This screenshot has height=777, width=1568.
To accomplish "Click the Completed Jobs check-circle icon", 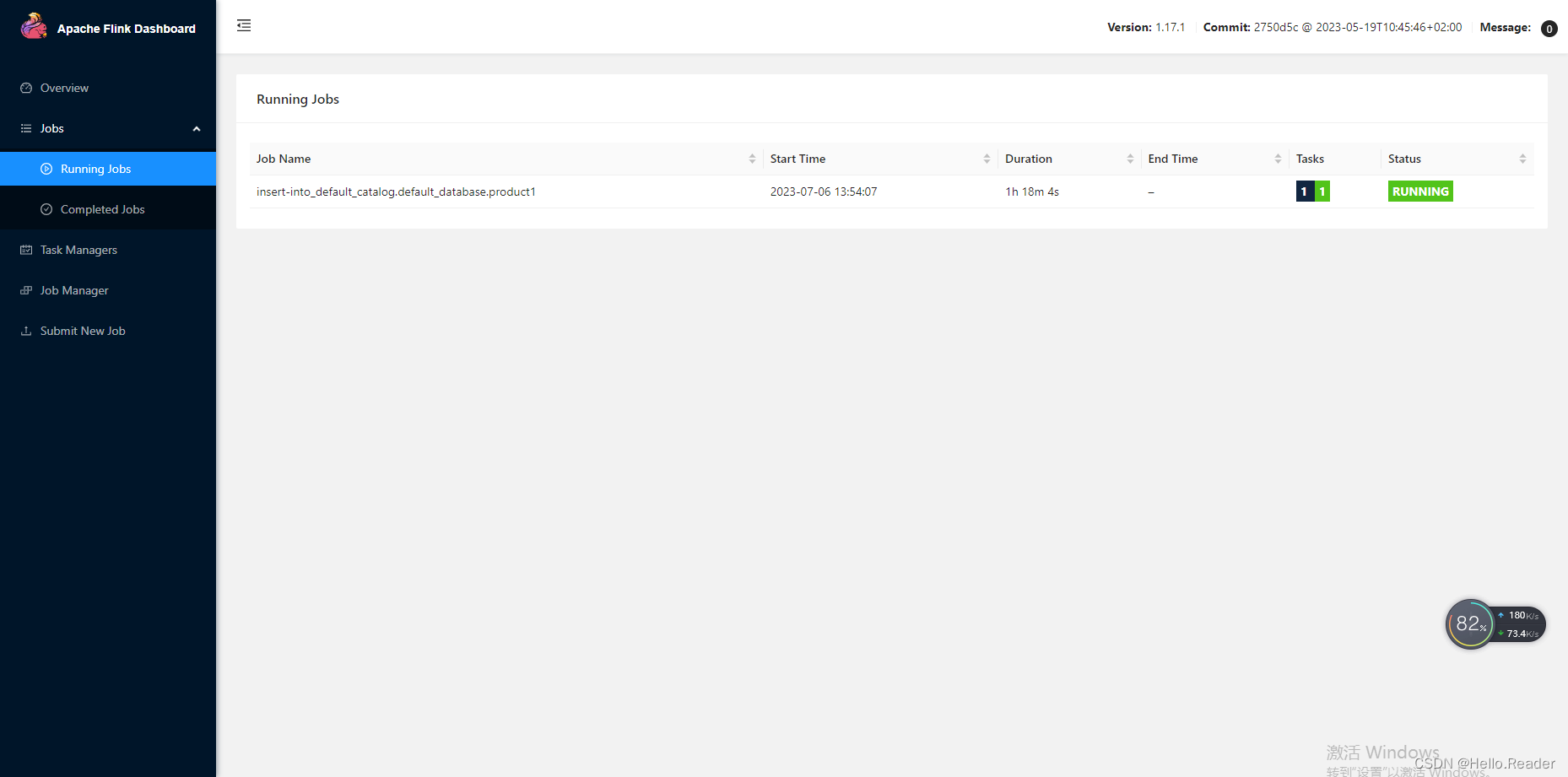I will [46, 209].
